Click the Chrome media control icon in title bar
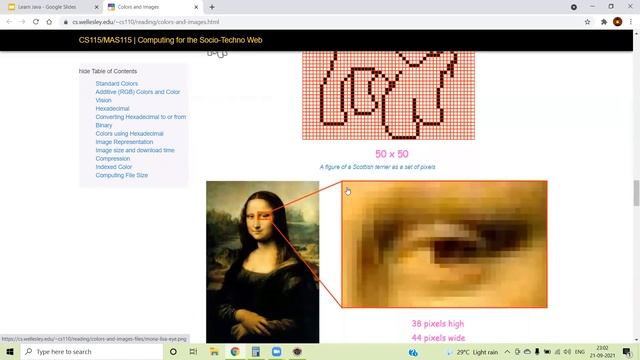The image size is (640, 360). click(x=574, y=7)
